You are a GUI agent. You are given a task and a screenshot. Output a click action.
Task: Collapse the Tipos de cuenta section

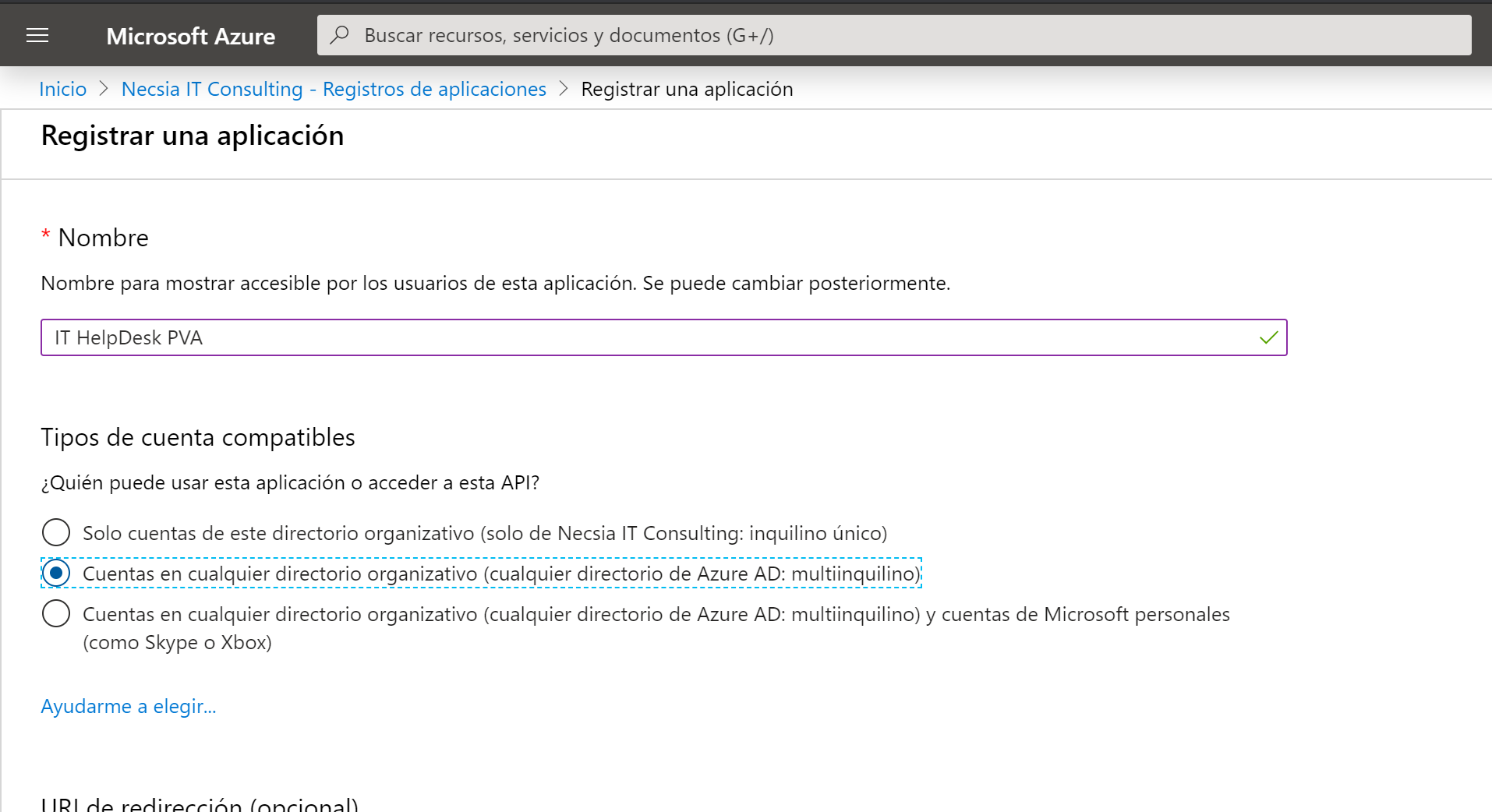click(x=198, y=437)
